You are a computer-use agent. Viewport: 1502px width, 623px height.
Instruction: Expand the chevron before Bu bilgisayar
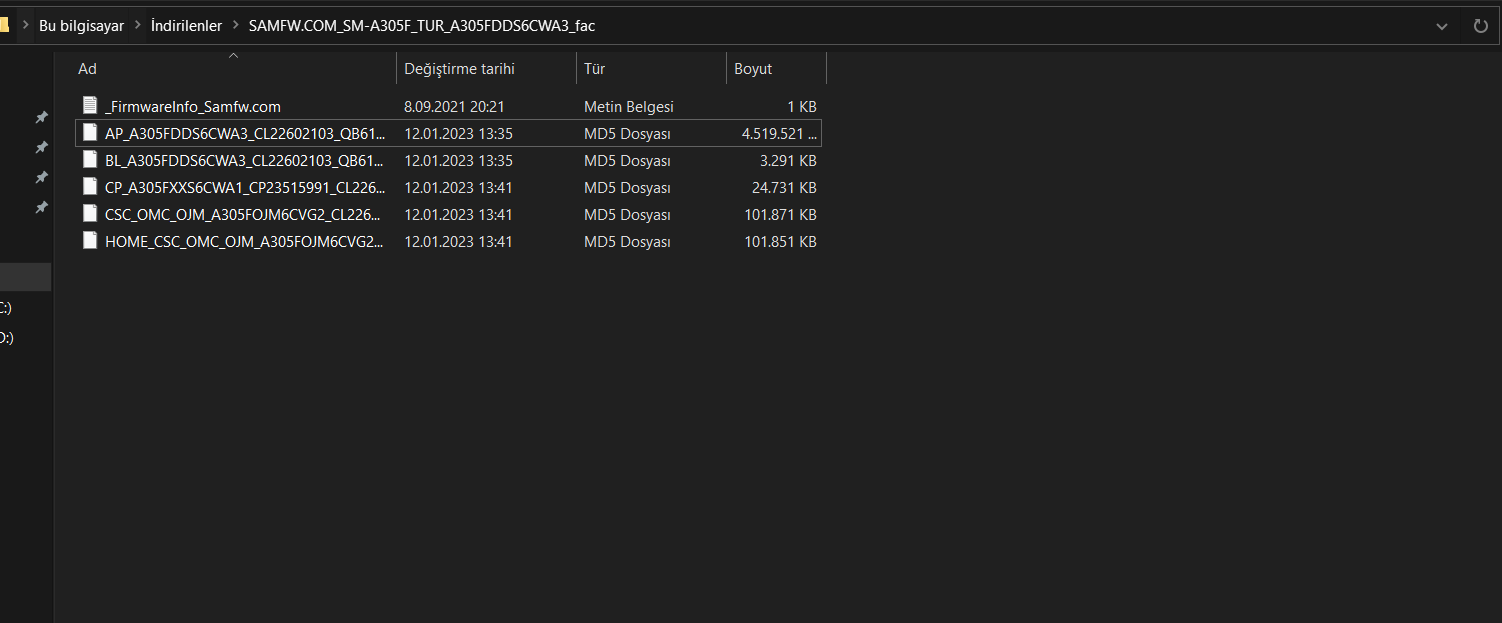click(x=25, y=26)
